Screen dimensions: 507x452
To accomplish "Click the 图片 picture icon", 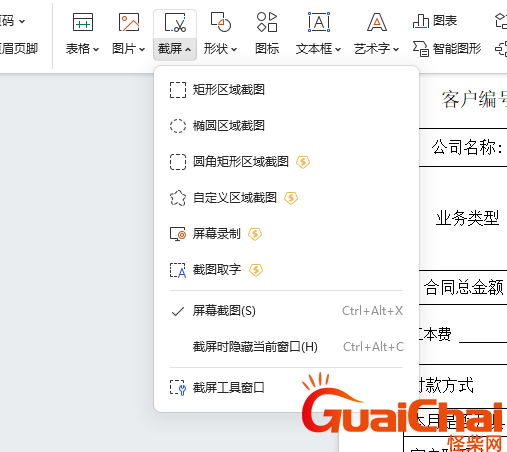I will point(129,22).
